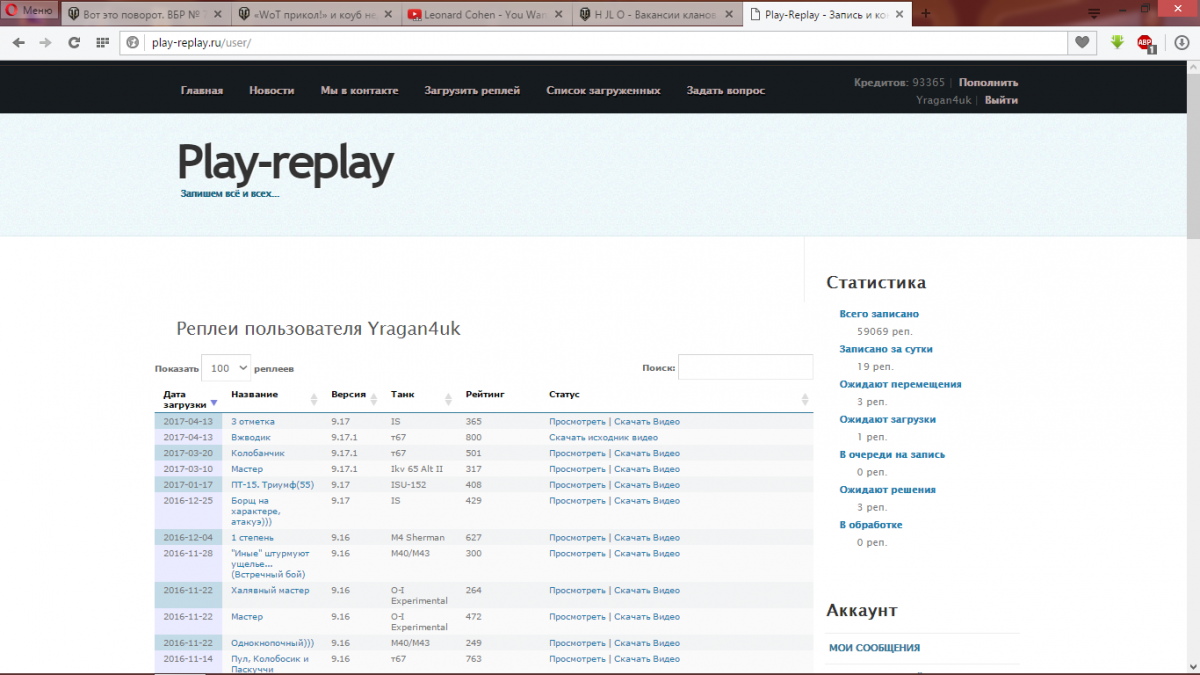Sort table by Танк column arrows
1200x675 pixels.
[x=451, y=399]
